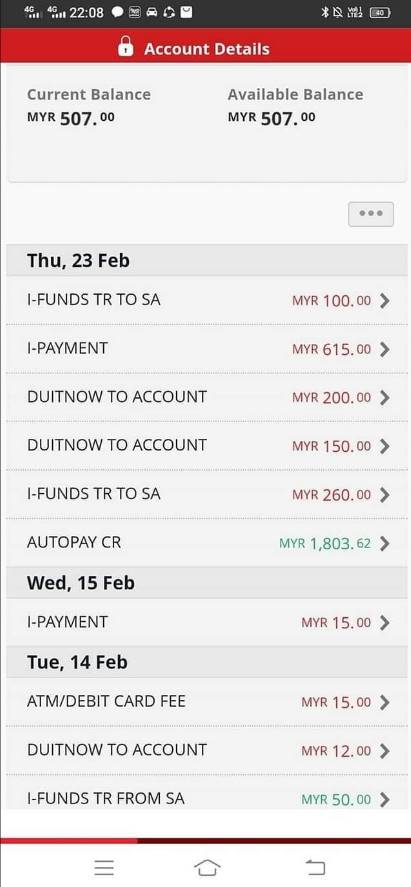Tap the Account Details header title
The width and height of the screenshot is (411, 887).
point(207,49)
